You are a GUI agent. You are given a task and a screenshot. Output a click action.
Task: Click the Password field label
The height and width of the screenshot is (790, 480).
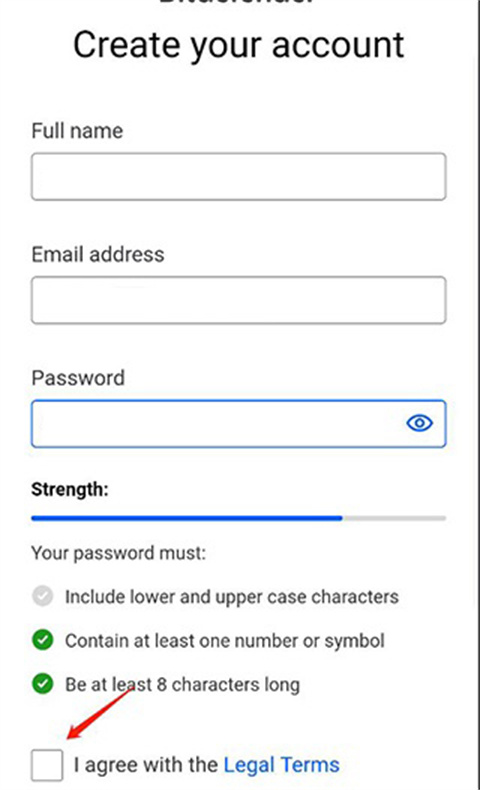(x=78, y=378)
